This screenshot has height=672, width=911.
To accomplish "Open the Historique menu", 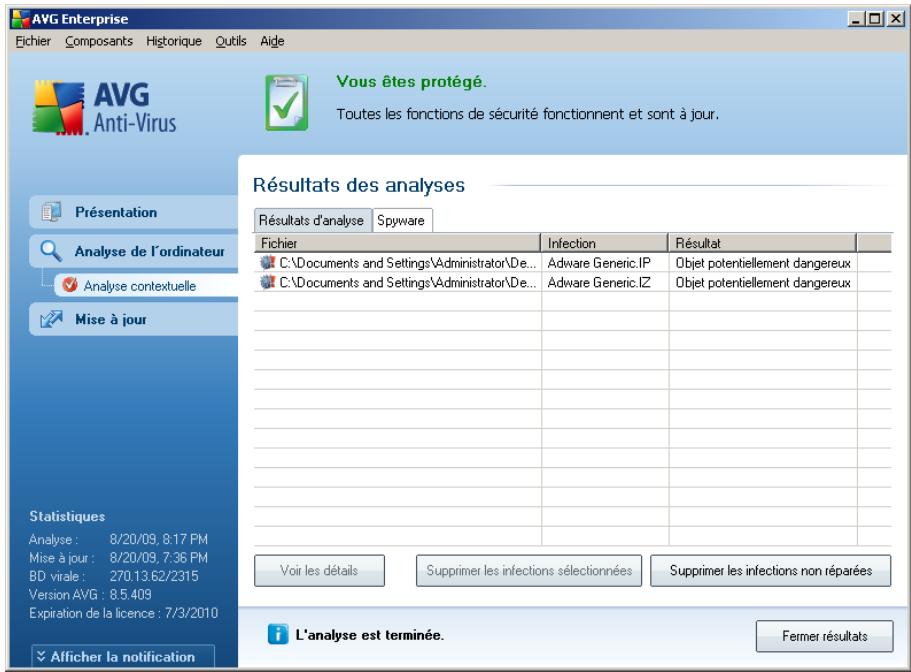I will click(174, 41).
